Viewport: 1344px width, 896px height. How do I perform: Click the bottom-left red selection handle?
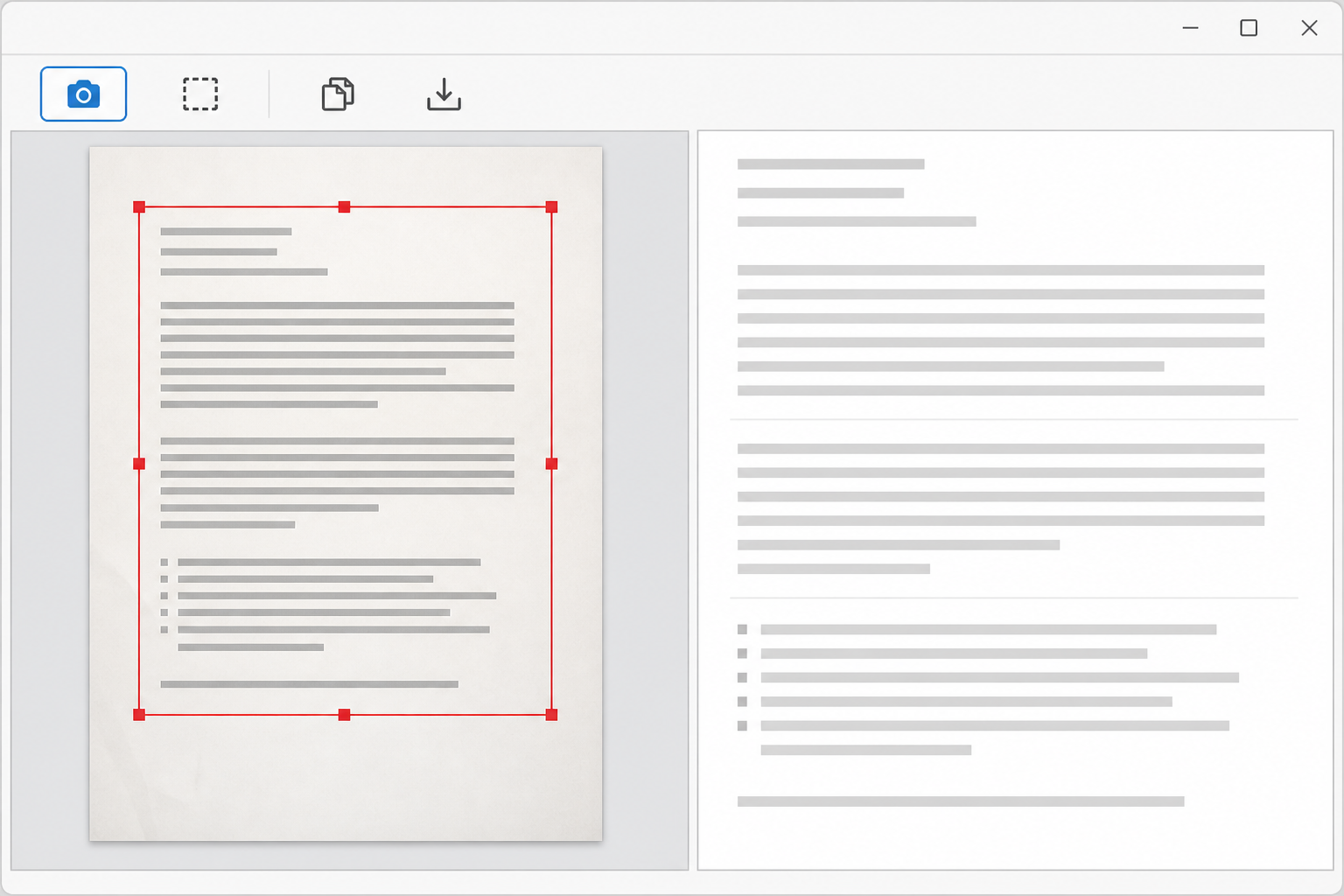(x=139, y=715)
